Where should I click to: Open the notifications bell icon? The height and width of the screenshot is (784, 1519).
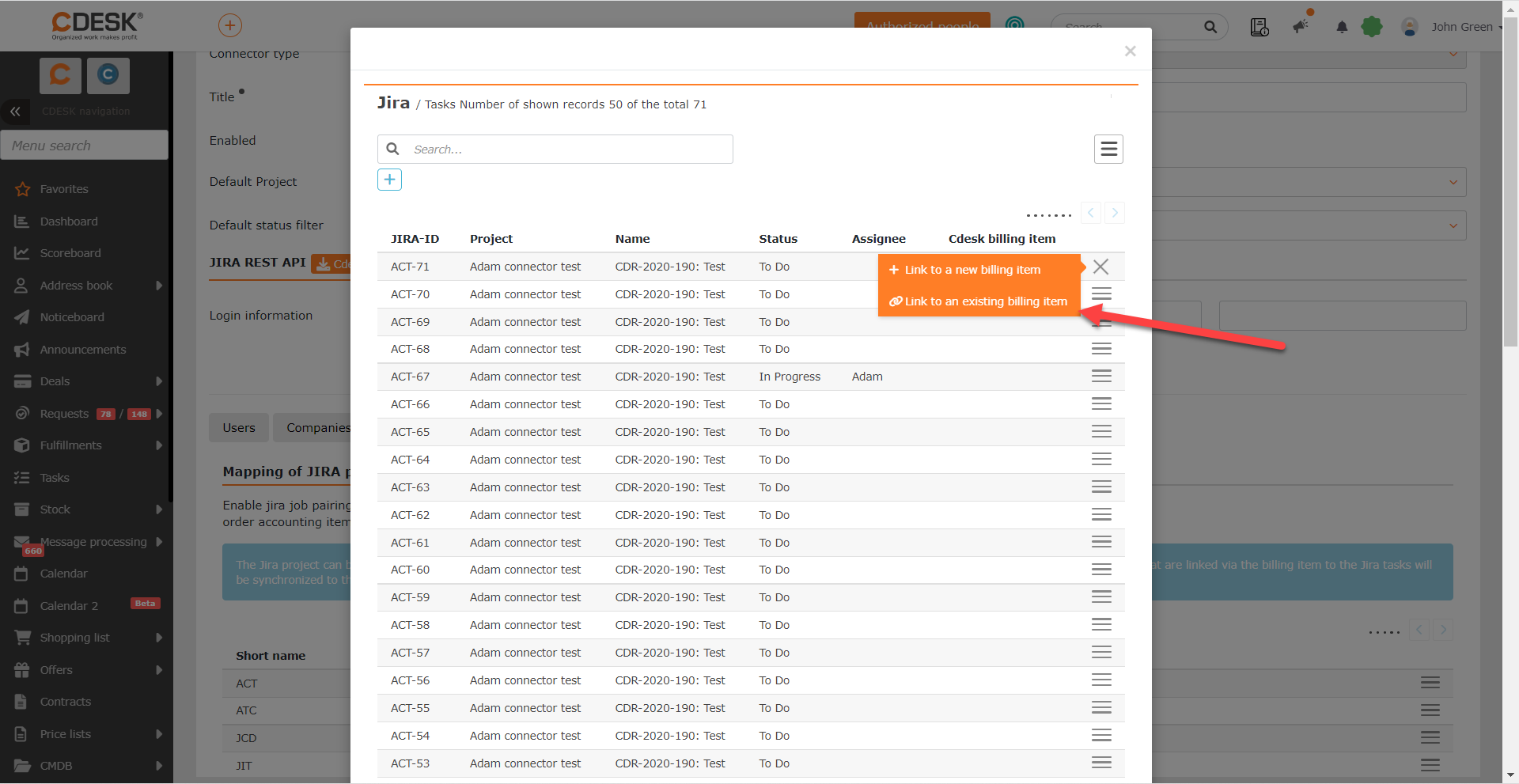pyautogui.click(x=1342, y=27)
